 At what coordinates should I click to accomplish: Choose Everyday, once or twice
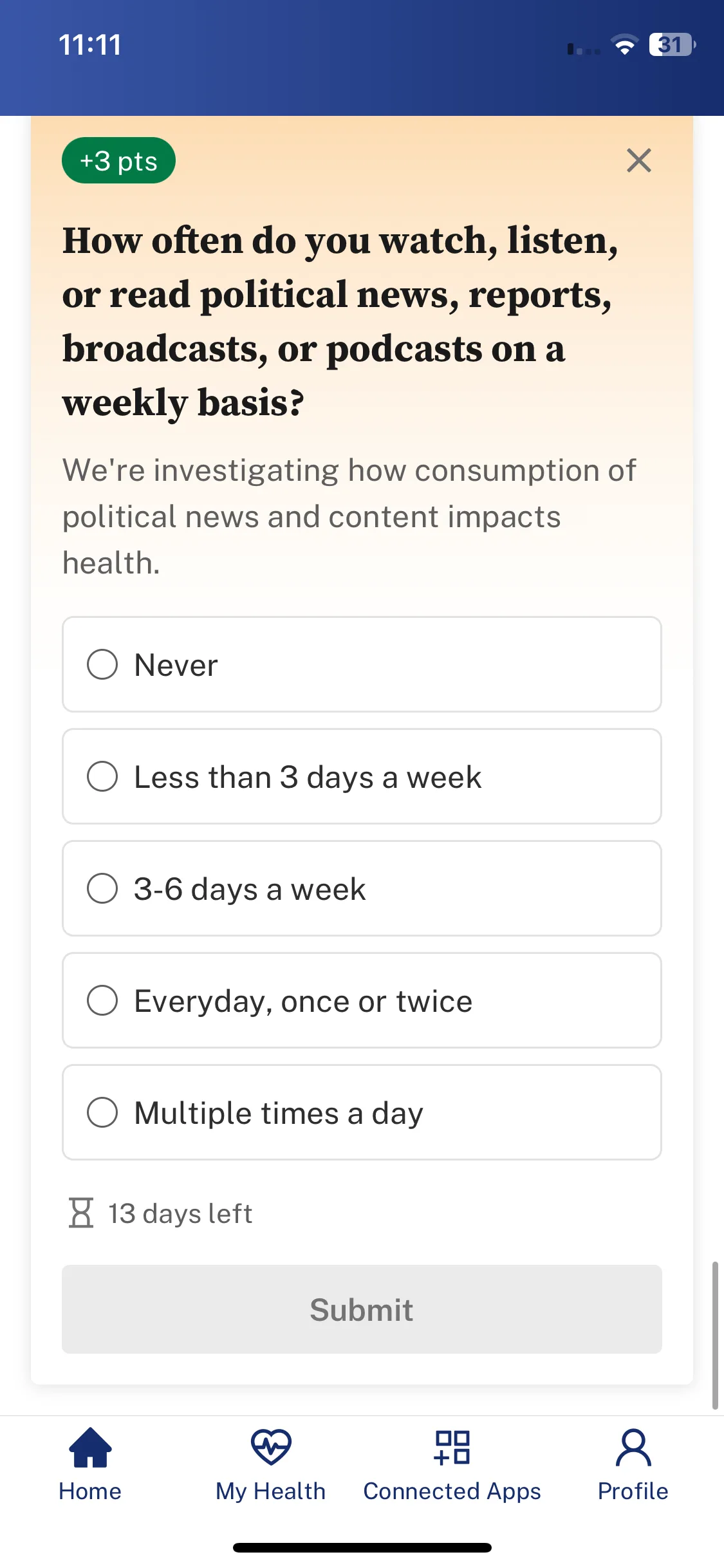362,1000
